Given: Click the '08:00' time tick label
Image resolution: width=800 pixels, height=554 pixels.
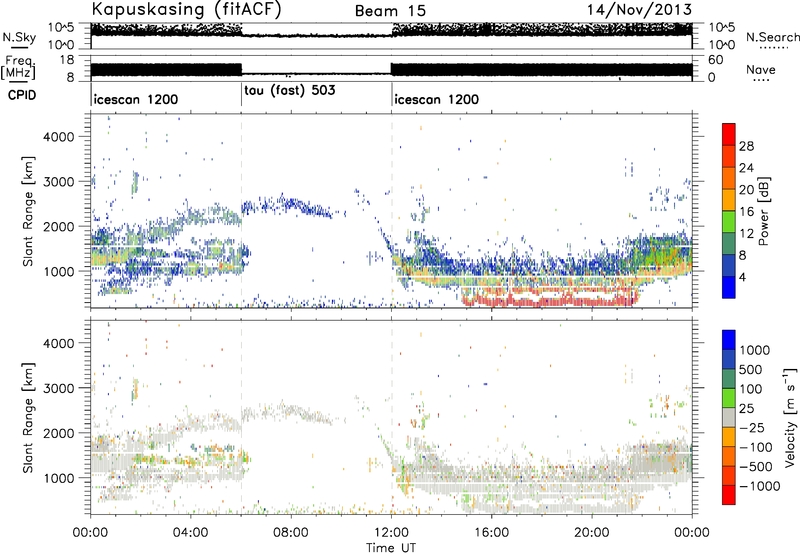Looking at the screenshot, I should point(291,533).
